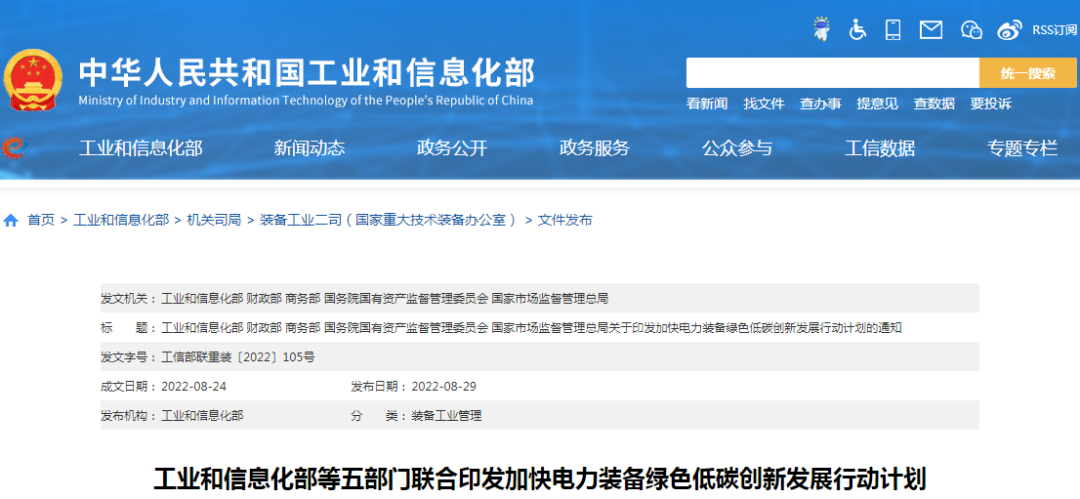
Task: Click the robot assistant icon
Action: coord(822,29)
